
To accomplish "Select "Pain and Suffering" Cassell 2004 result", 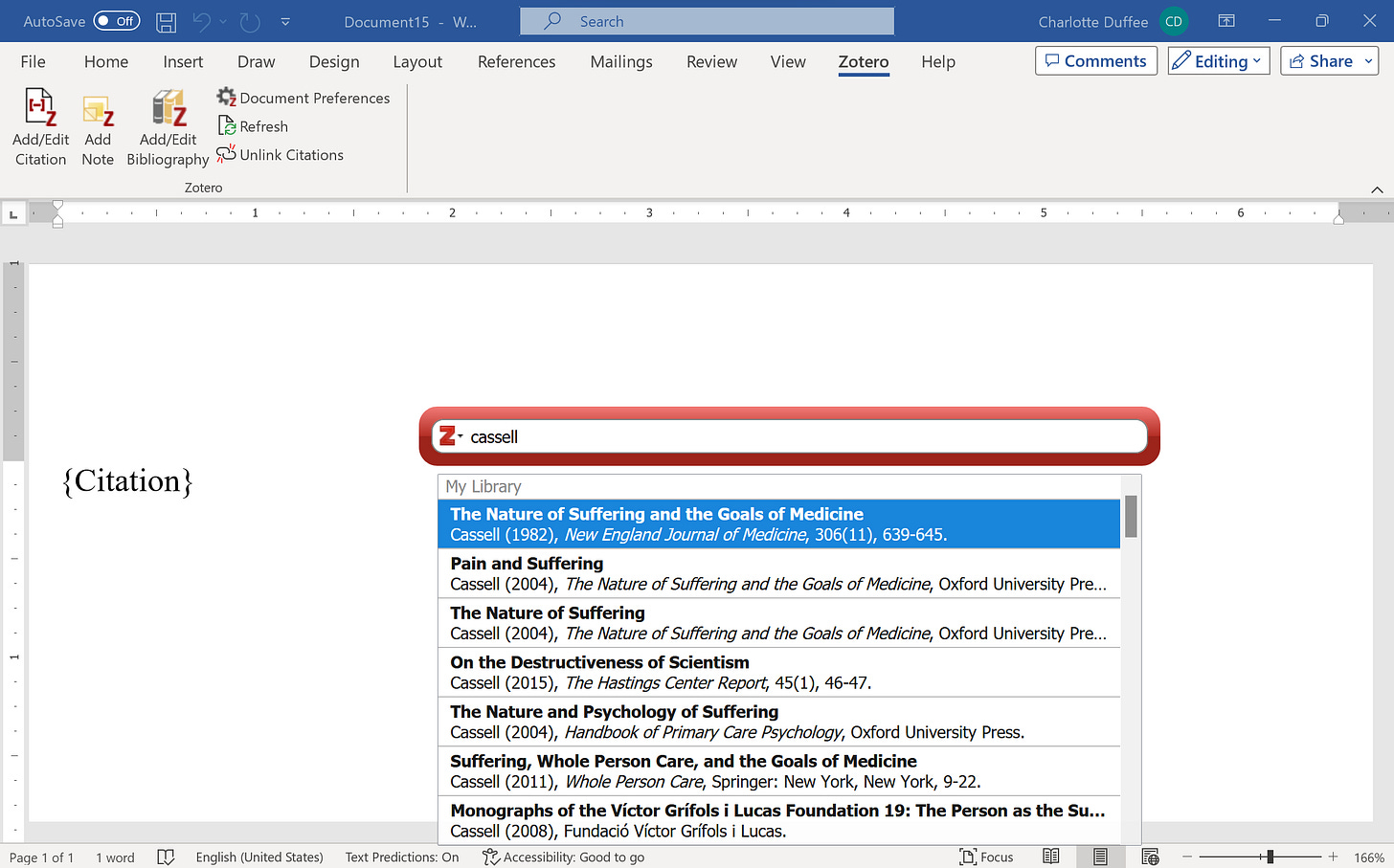I will coord(778,573).
